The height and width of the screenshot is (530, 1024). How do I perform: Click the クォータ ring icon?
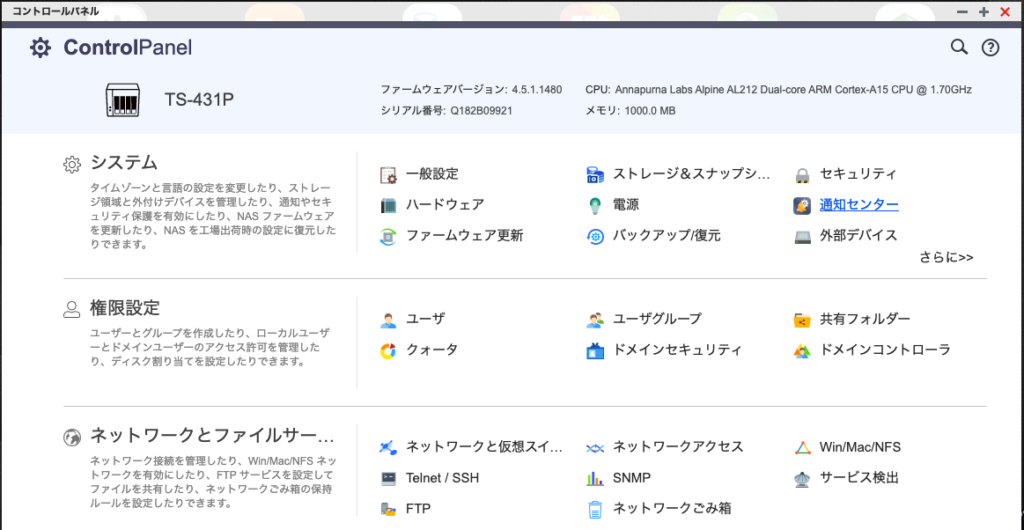coord(388,351)
